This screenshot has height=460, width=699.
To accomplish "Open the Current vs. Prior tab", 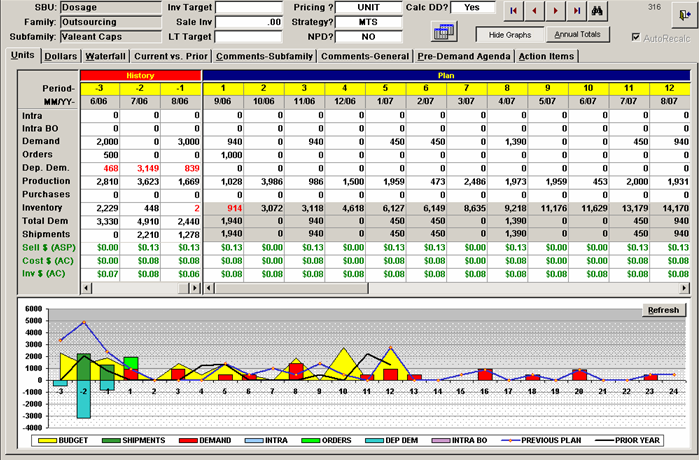I will coord(171,56).
